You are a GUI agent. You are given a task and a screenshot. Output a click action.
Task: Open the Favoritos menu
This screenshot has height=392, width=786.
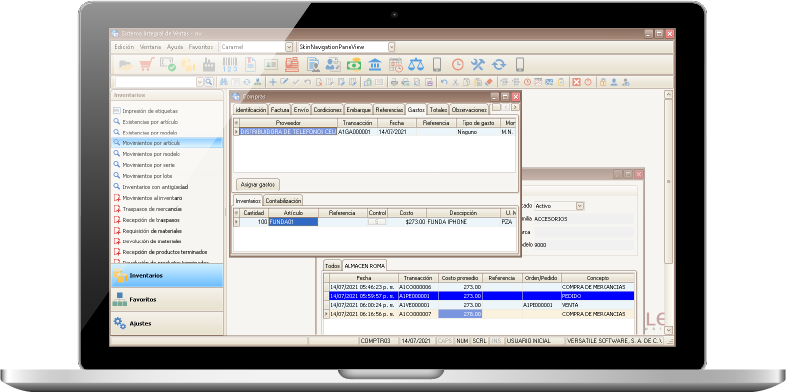pos(201,47)
